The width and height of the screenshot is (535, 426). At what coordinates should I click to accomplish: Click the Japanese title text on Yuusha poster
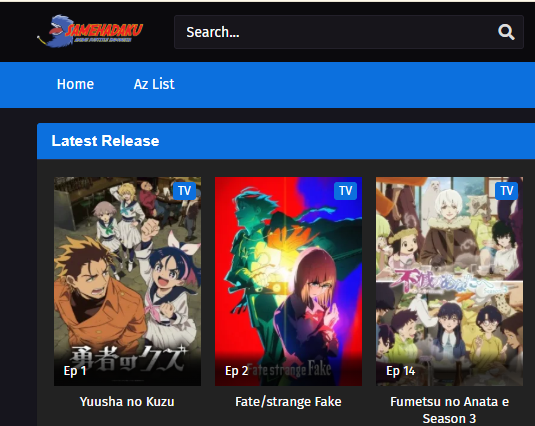pyautogui.click(x=129, y=358)
